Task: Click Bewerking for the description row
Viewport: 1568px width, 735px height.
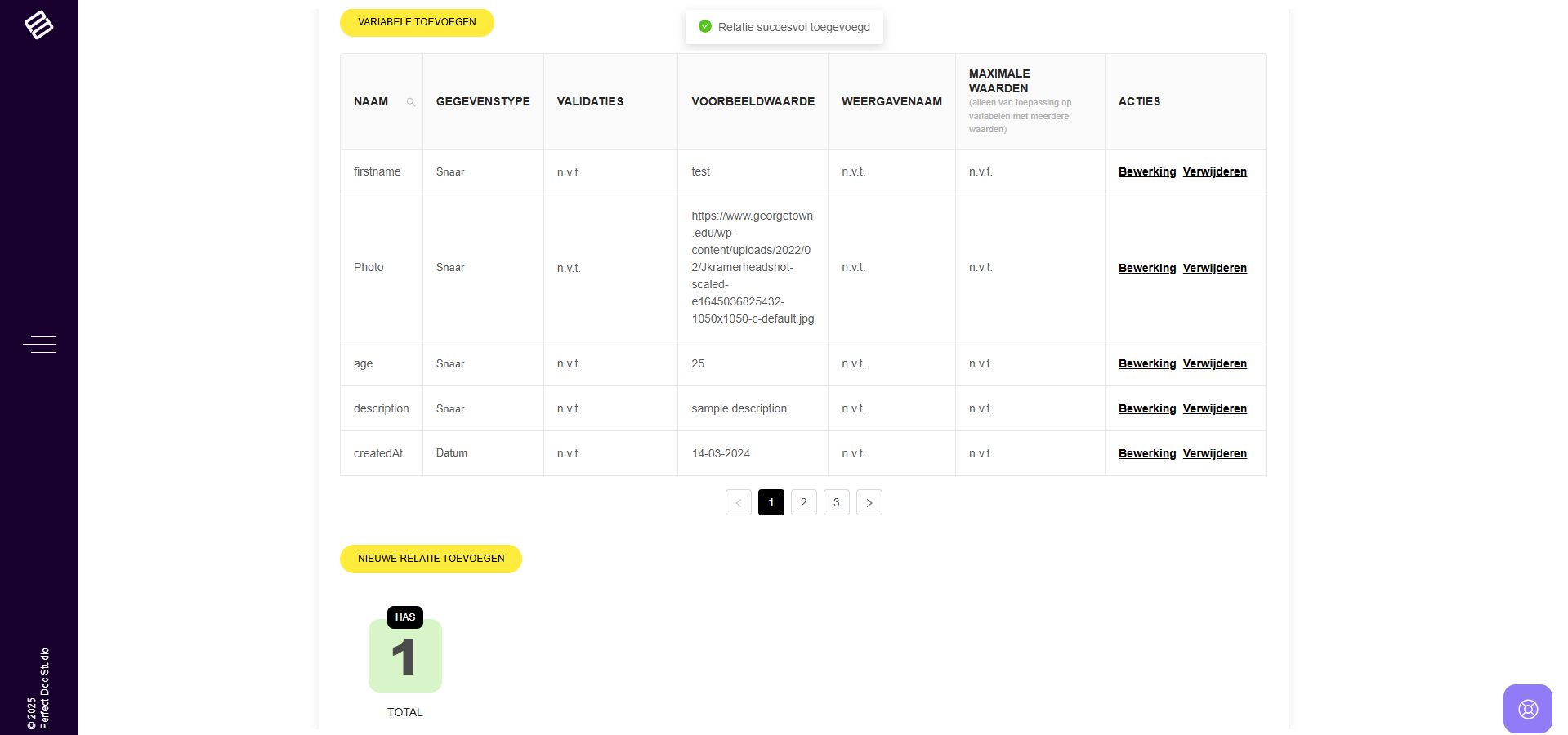Action: tap(1146, 408)
